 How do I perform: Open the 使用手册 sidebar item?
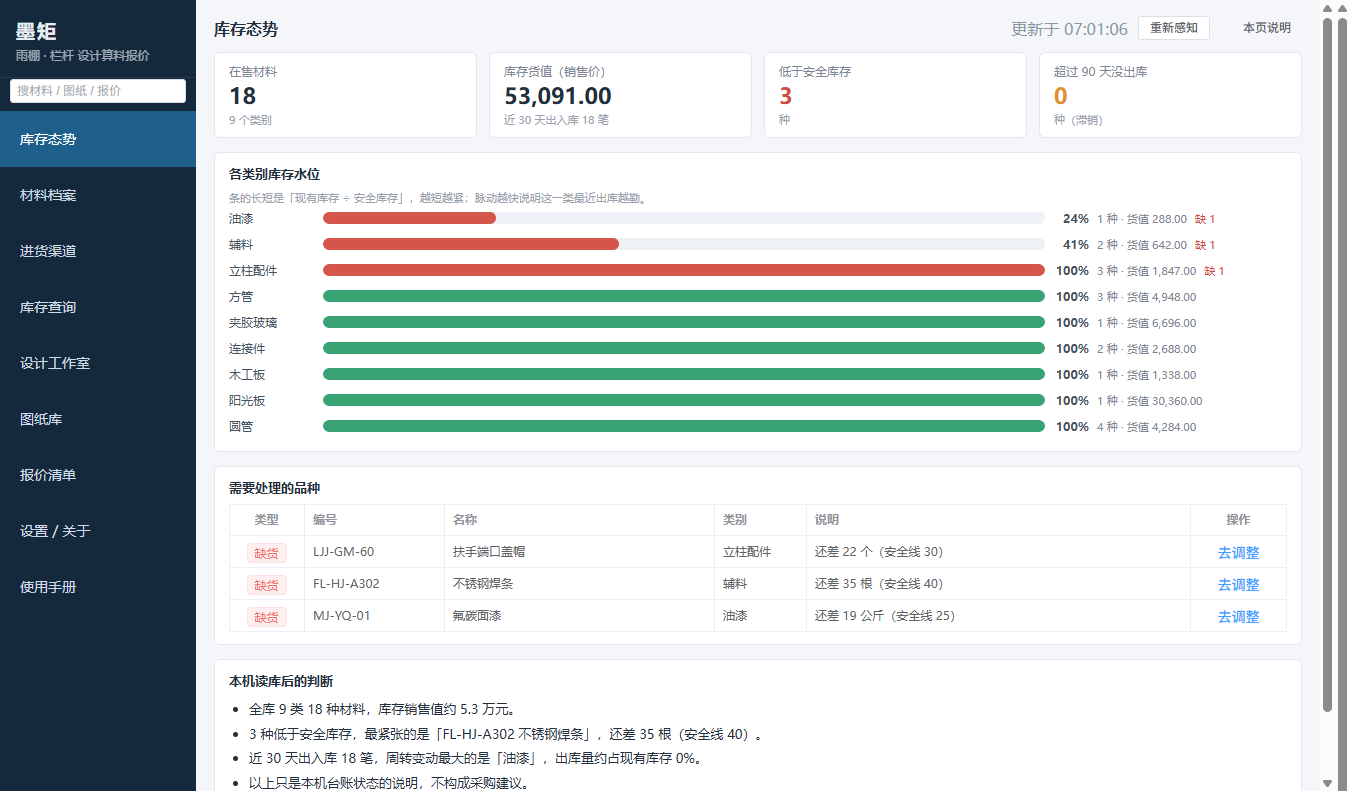click(x=98, y=587)
